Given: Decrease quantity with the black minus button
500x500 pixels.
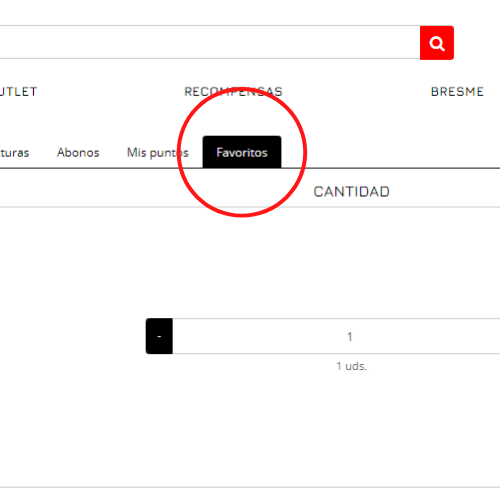Looking at the screenshot, I should click(159, 336).
